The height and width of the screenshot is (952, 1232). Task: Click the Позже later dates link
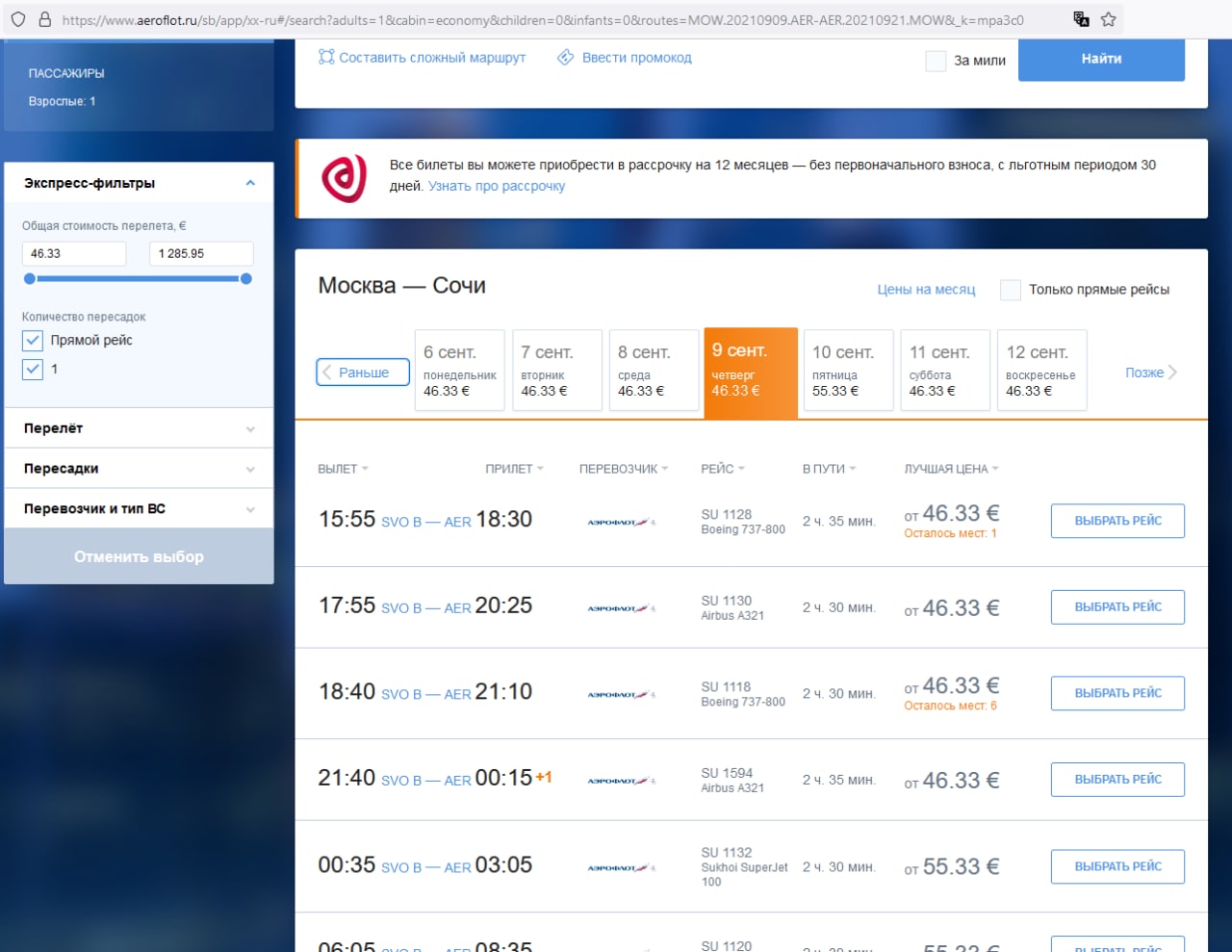pyautogui.click(x=1151, y=373)
